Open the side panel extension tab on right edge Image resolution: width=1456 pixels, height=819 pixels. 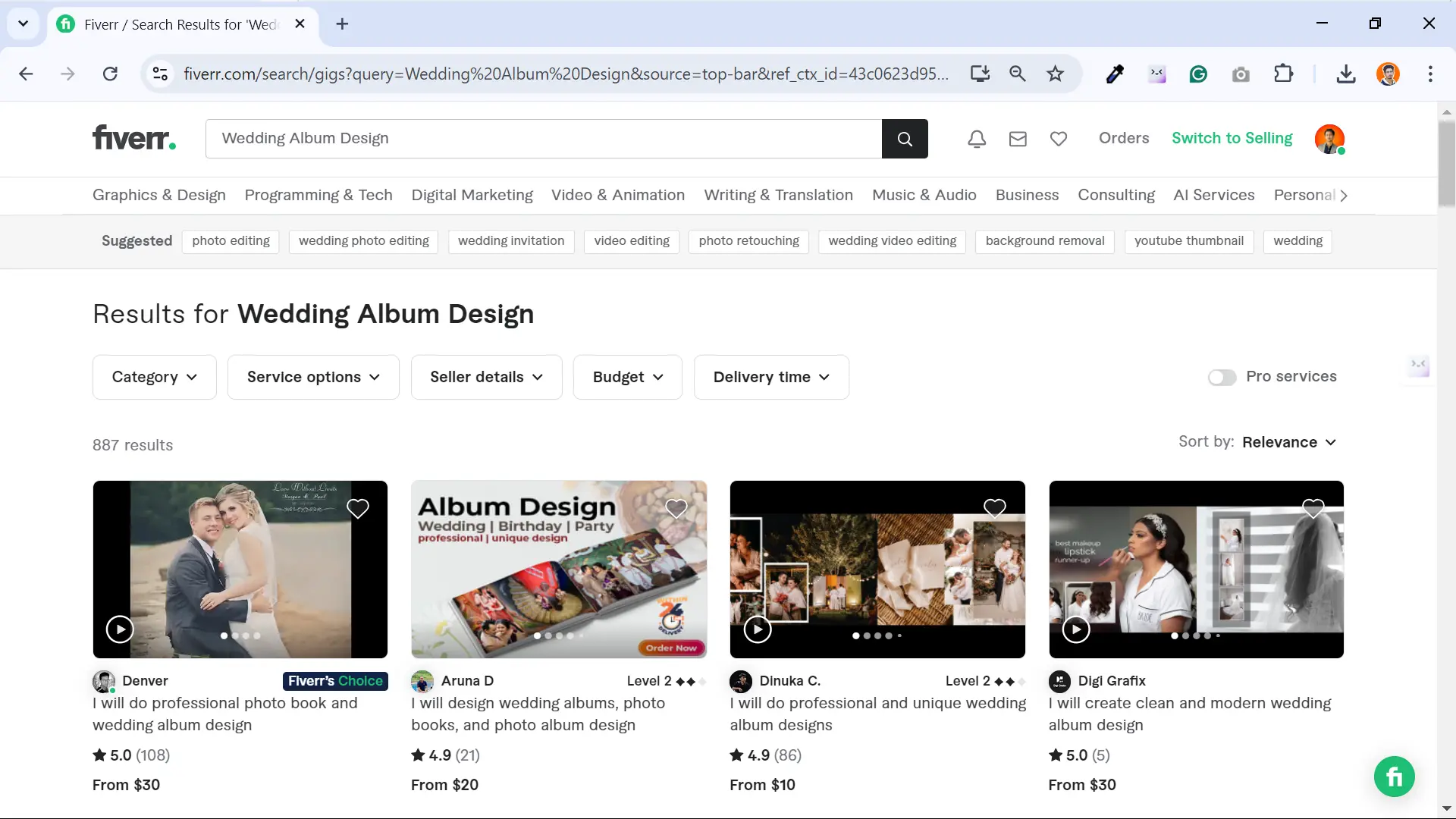1418,366
